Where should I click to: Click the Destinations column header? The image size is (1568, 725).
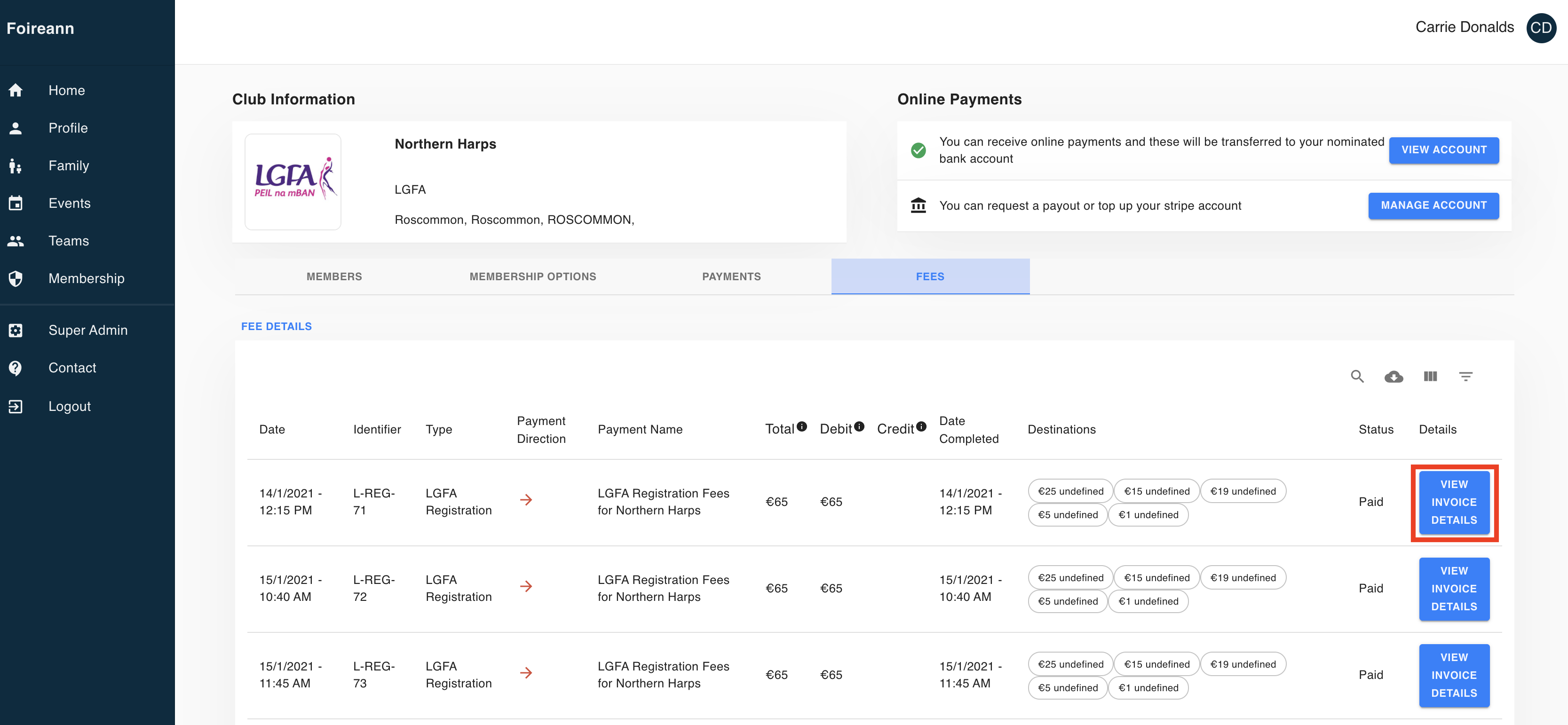[1061, 430]
